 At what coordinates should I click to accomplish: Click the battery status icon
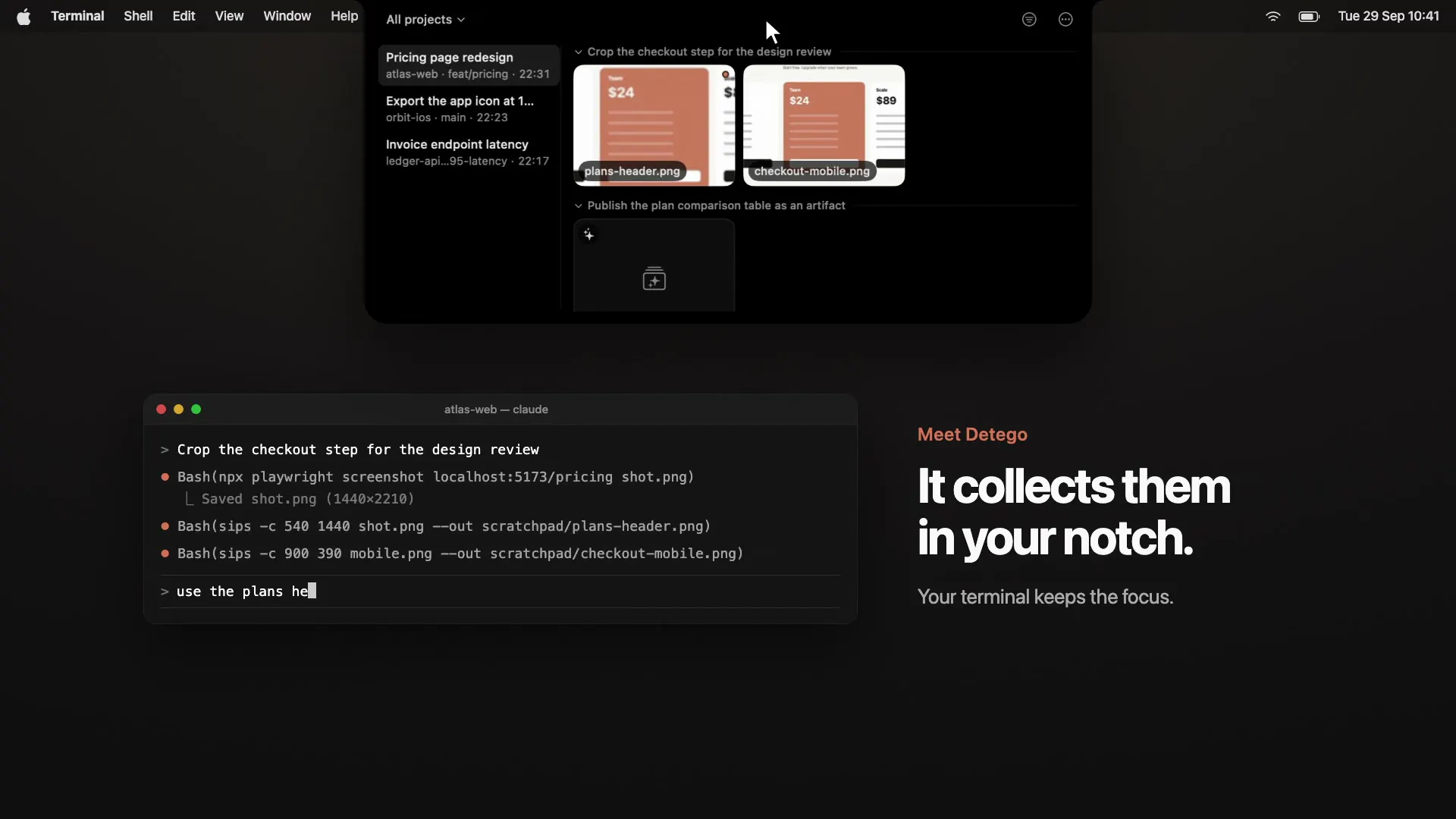point(1310,16)
